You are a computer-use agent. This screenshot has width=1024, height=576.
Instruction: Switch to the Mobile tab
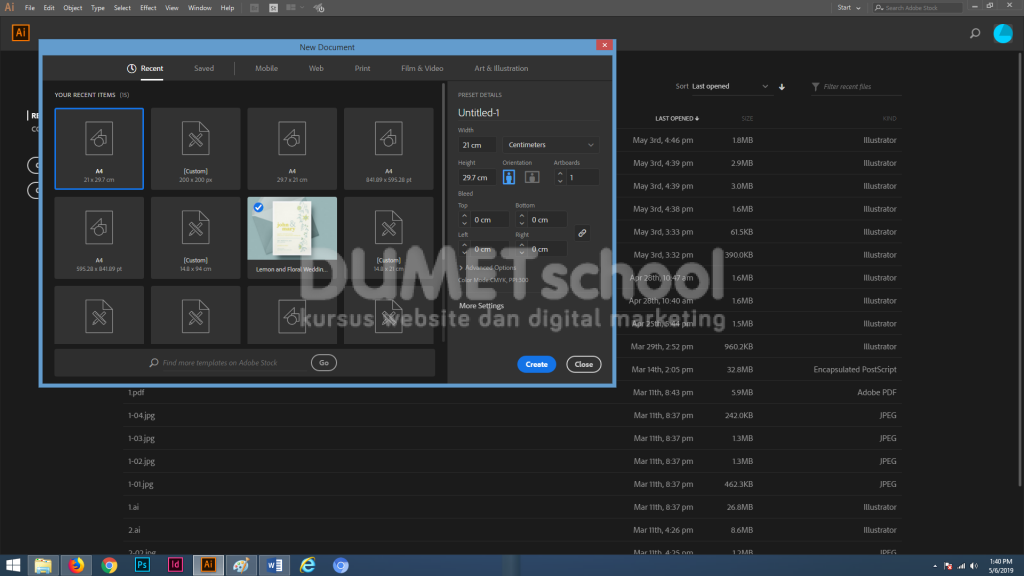[266, 68]
